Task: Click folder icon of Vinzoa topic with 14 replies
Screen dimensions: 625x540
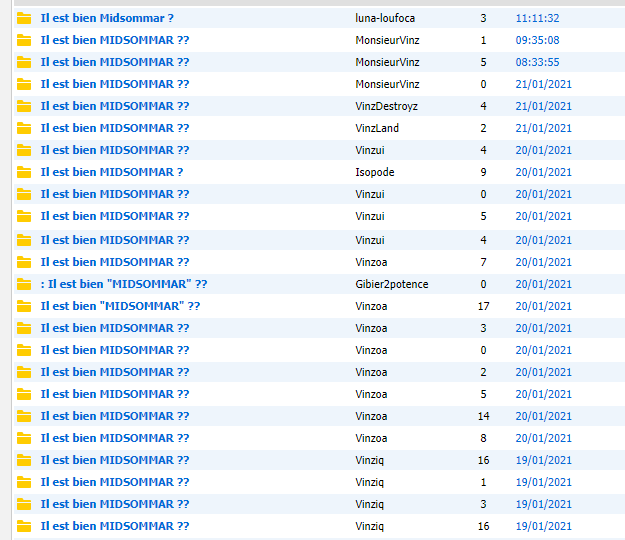Action: [24, 416]
